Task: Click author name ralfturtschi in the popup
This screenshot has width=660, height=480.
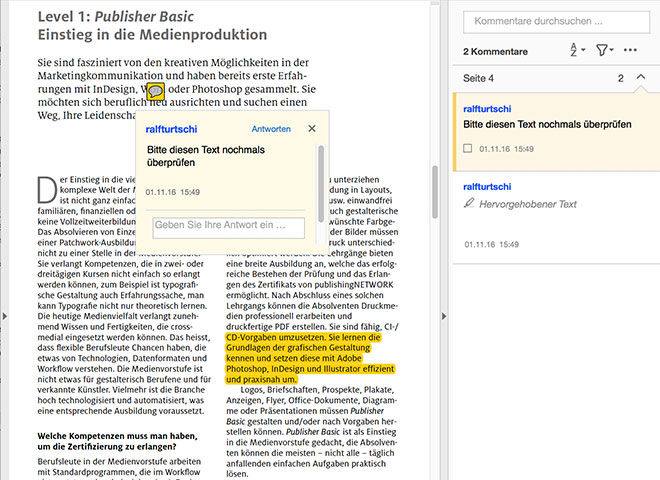Action: click(x=171, y=129)
